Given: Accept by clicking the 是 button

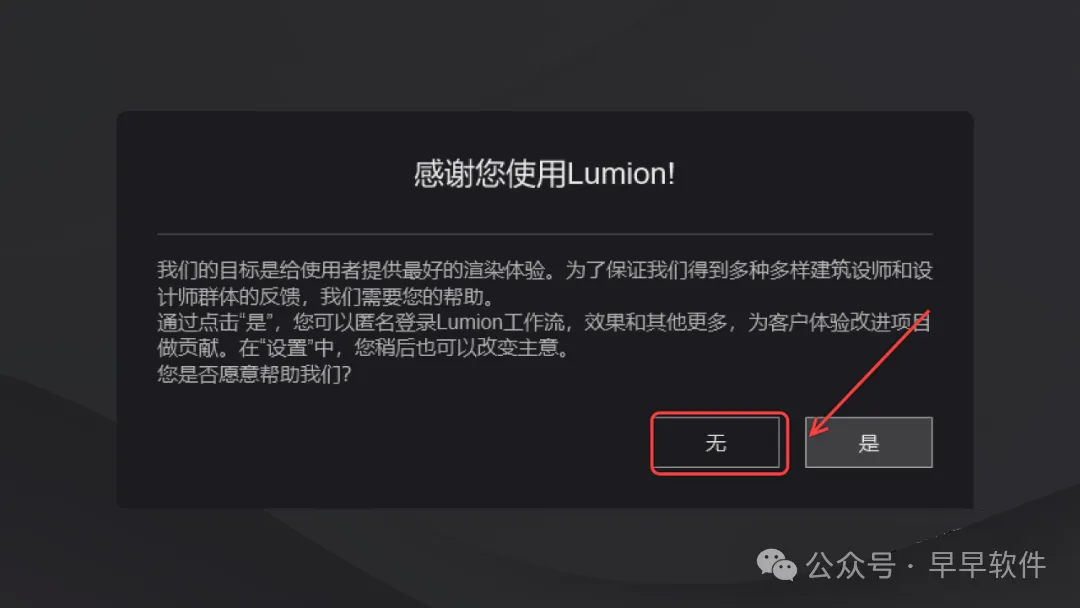Looking at the screenshot, I should click(x=869, y=442).
